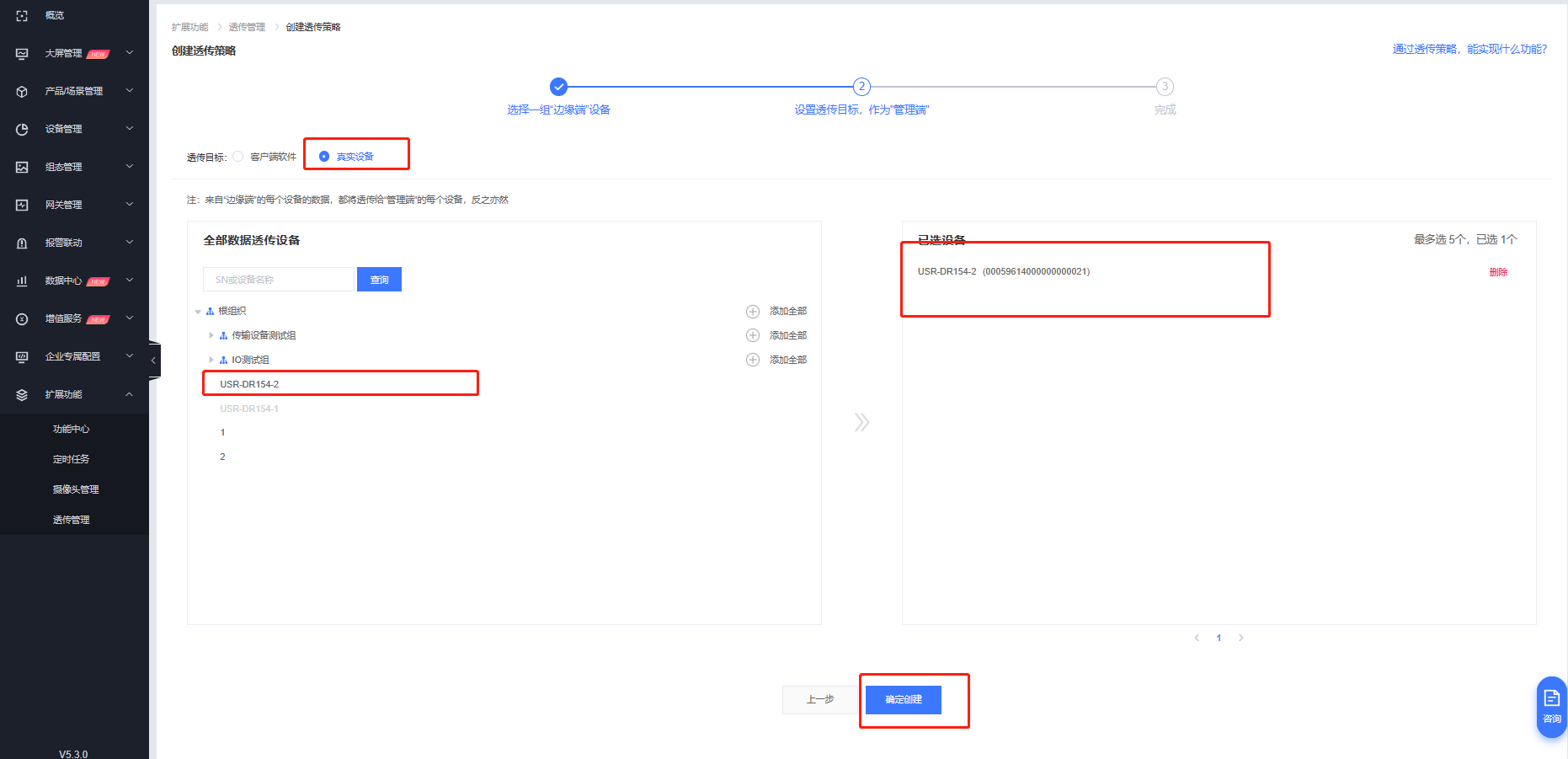Image resolution: width=1568 pixels, height=759 pixels.
Task: Click the plus icon for 传输设备测试组 row
Action: point(753,335)
